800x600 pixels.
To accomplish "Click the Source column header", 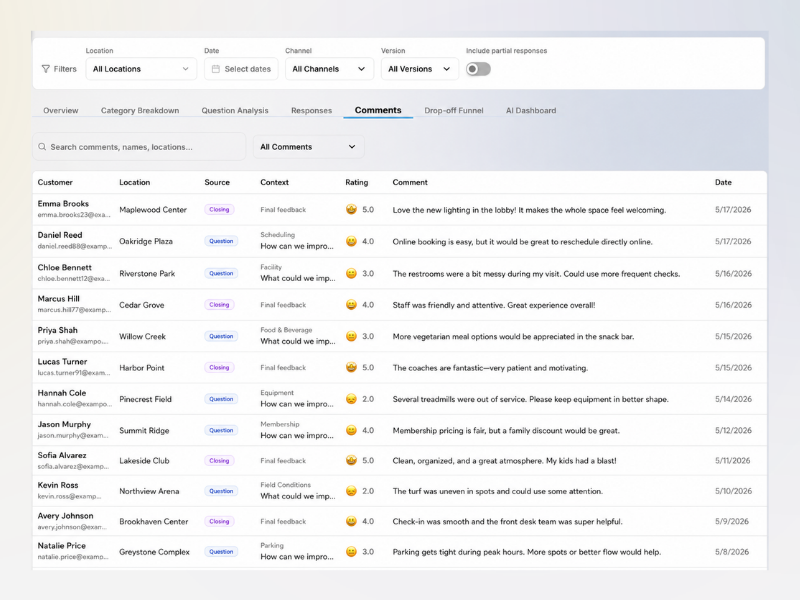I will point(217,182).
